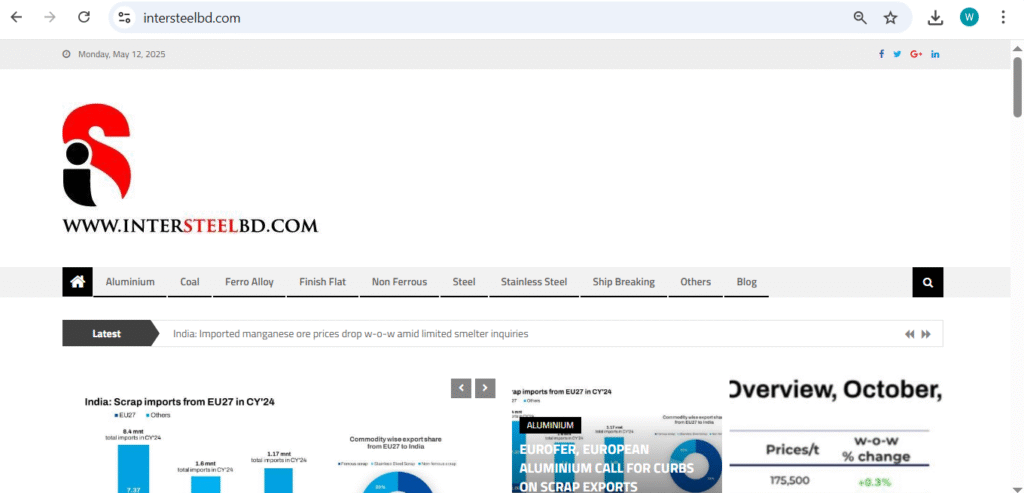Click the page vertical scrollbar thumb
1024x493 pixels.
click(x=1017, y=87)
